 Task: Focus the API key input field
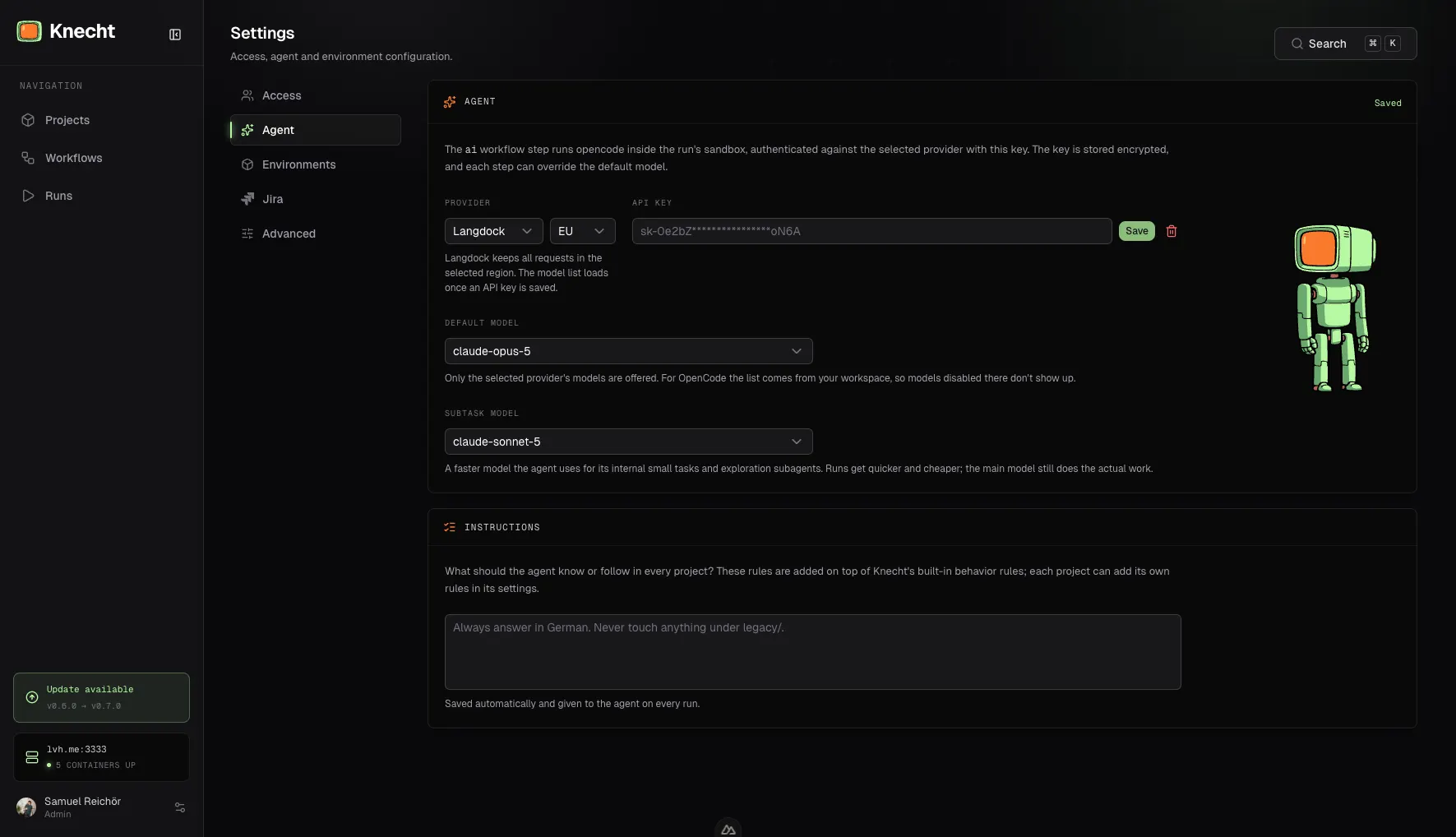(x=872, y=231)
